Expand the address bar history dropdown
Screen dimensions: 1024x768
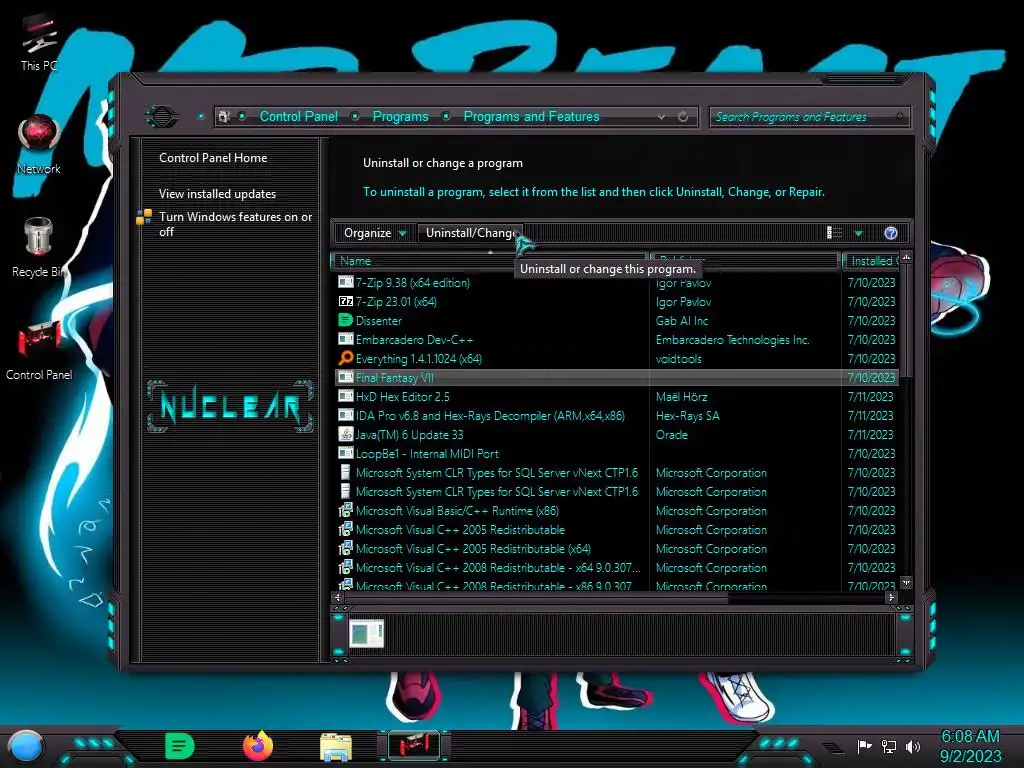(x=662, y=117)
